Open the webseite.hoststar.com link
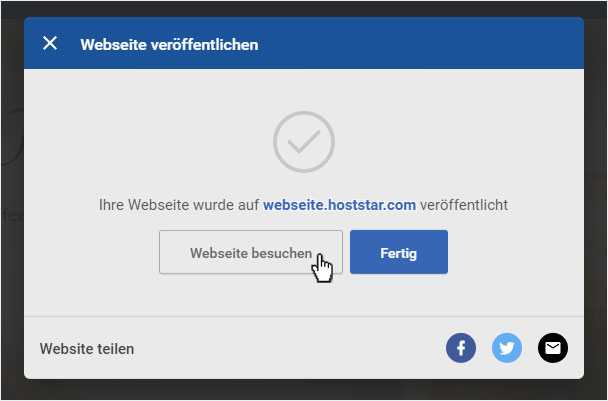The image size is (608, 401). point(339,205)
